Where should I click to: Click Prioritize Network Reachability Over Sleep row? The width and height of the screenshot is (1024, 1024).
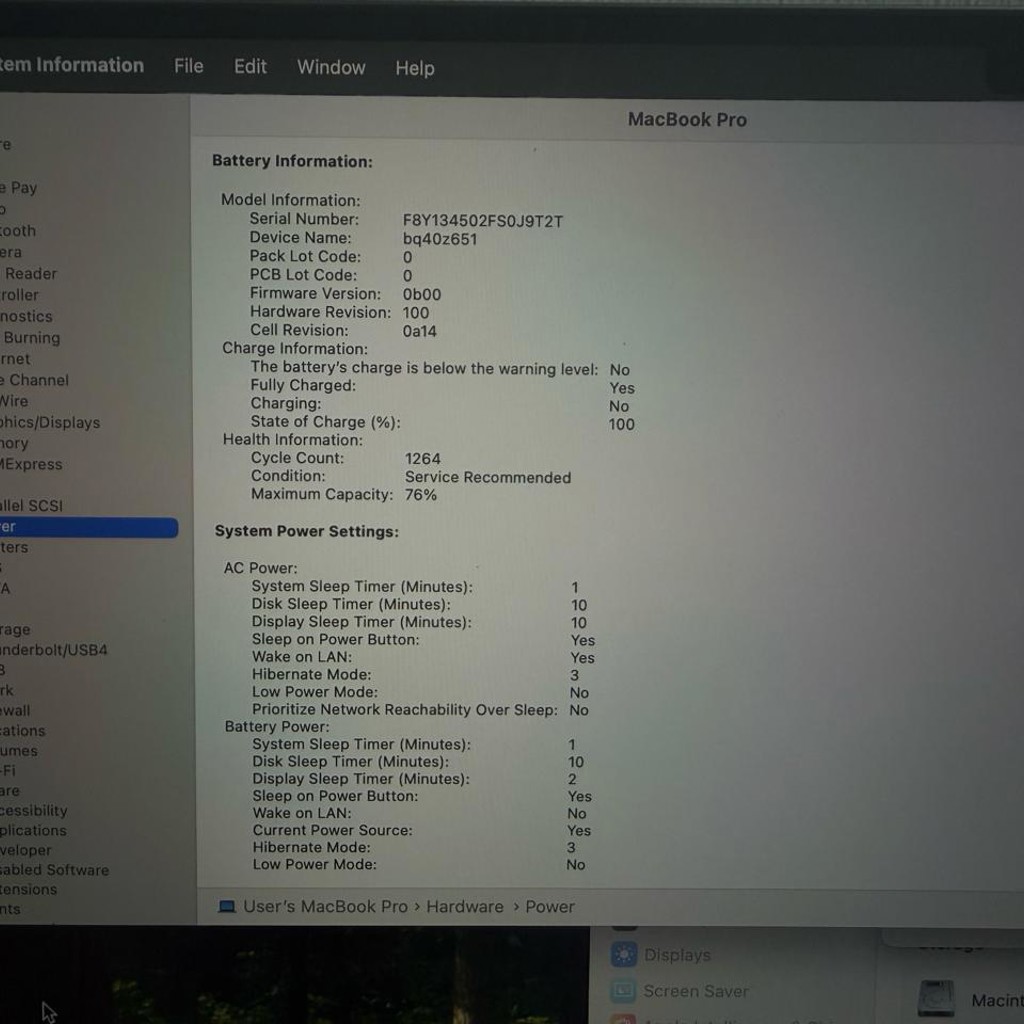pyautogui.click(x=420, y=710)
